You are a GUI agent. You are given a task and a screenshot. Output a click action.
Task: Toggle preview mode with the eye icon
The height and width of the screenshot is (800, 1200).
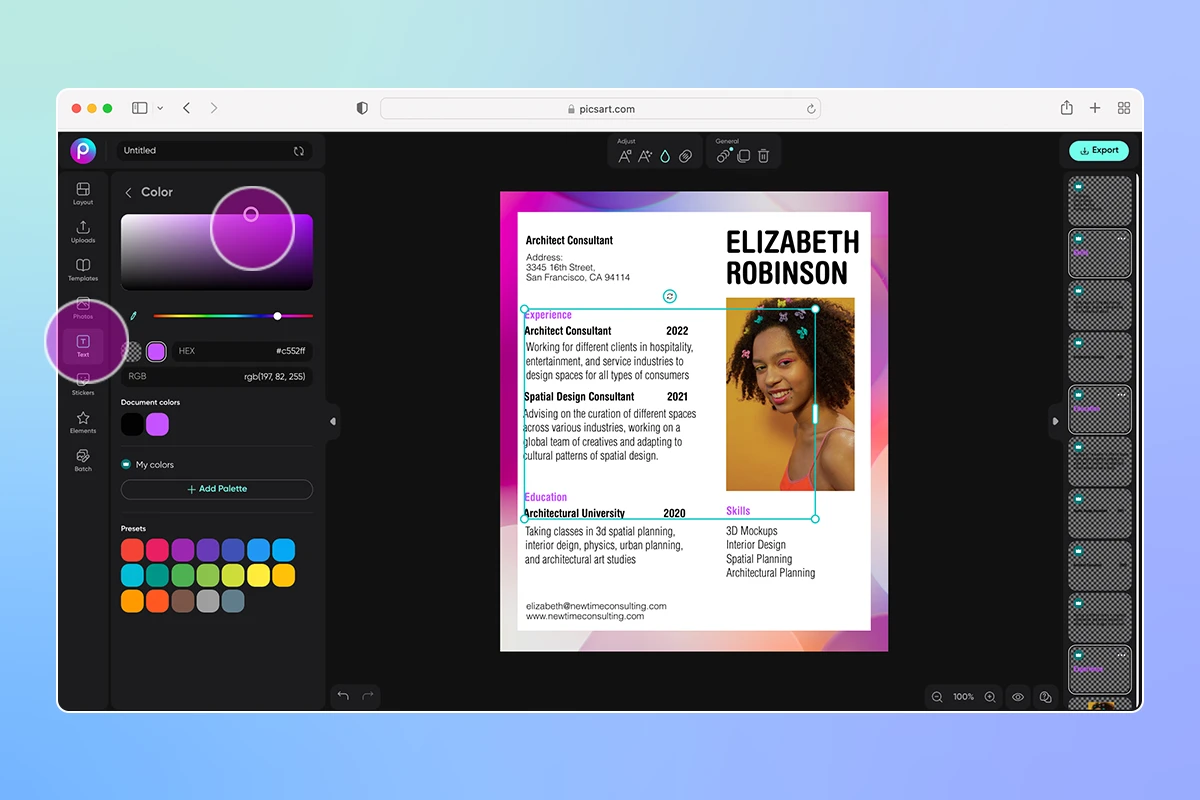[1017, 696]
